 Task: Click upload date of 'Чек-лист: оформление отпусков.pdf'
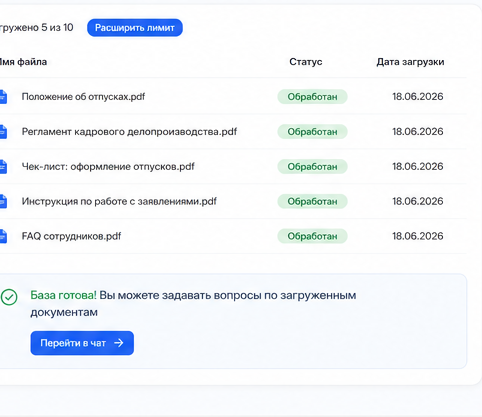pyautogui.click(x=418, y=166)
